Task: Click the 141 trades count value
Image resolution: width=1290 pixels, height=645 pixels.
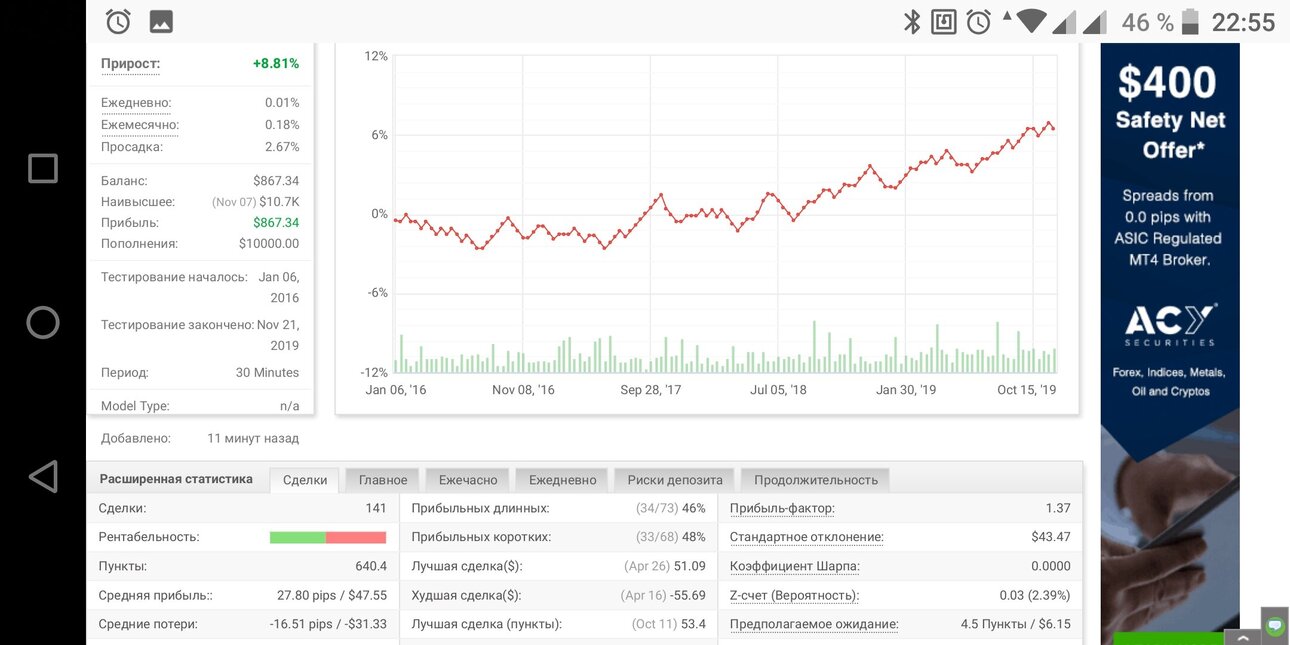Action: tap(376, 508)
